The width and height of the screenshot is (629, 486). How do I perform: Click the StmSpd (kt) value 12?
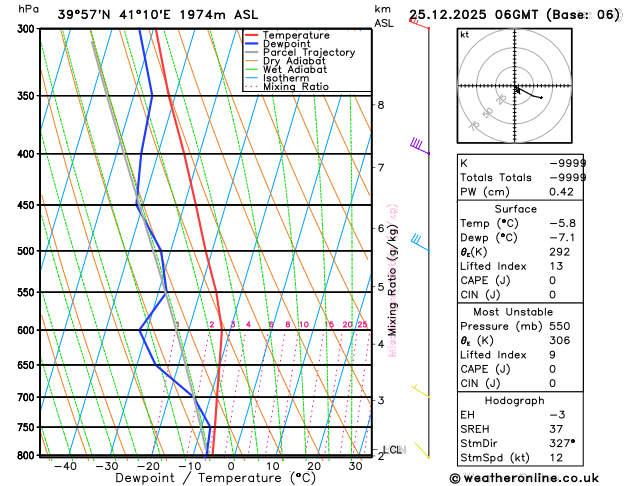(x=556, y=458)
